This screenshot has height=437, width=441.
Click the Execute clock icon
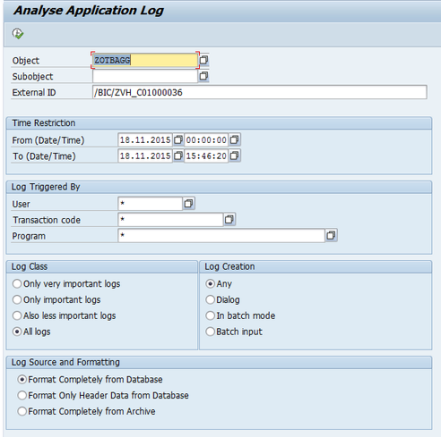18,34
